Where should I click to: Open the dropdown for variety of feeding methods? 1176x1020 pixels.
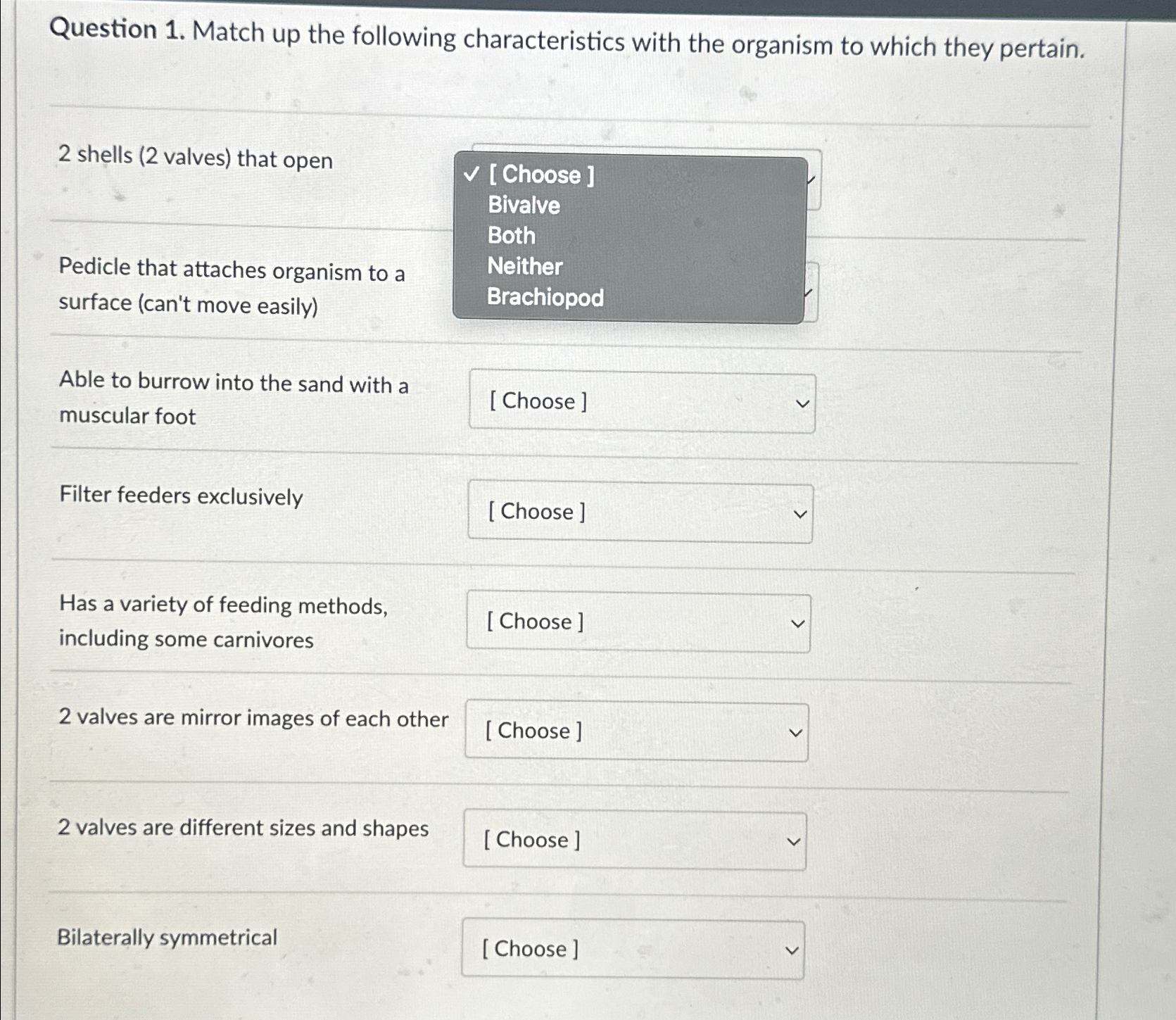638,622
